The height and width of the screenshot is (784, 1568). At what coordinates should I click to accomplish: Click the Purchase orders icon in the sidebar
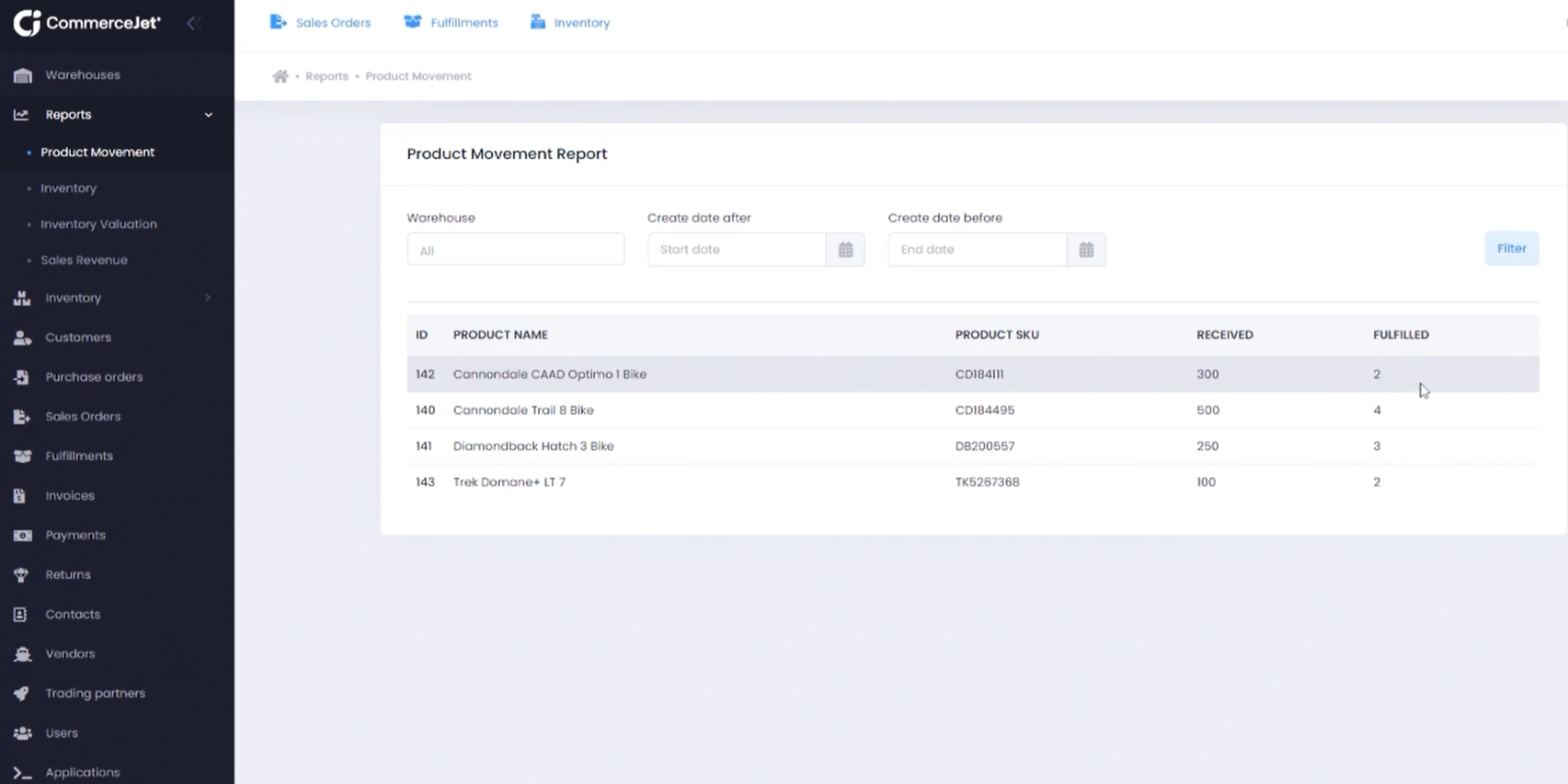(x=21, y=377)
